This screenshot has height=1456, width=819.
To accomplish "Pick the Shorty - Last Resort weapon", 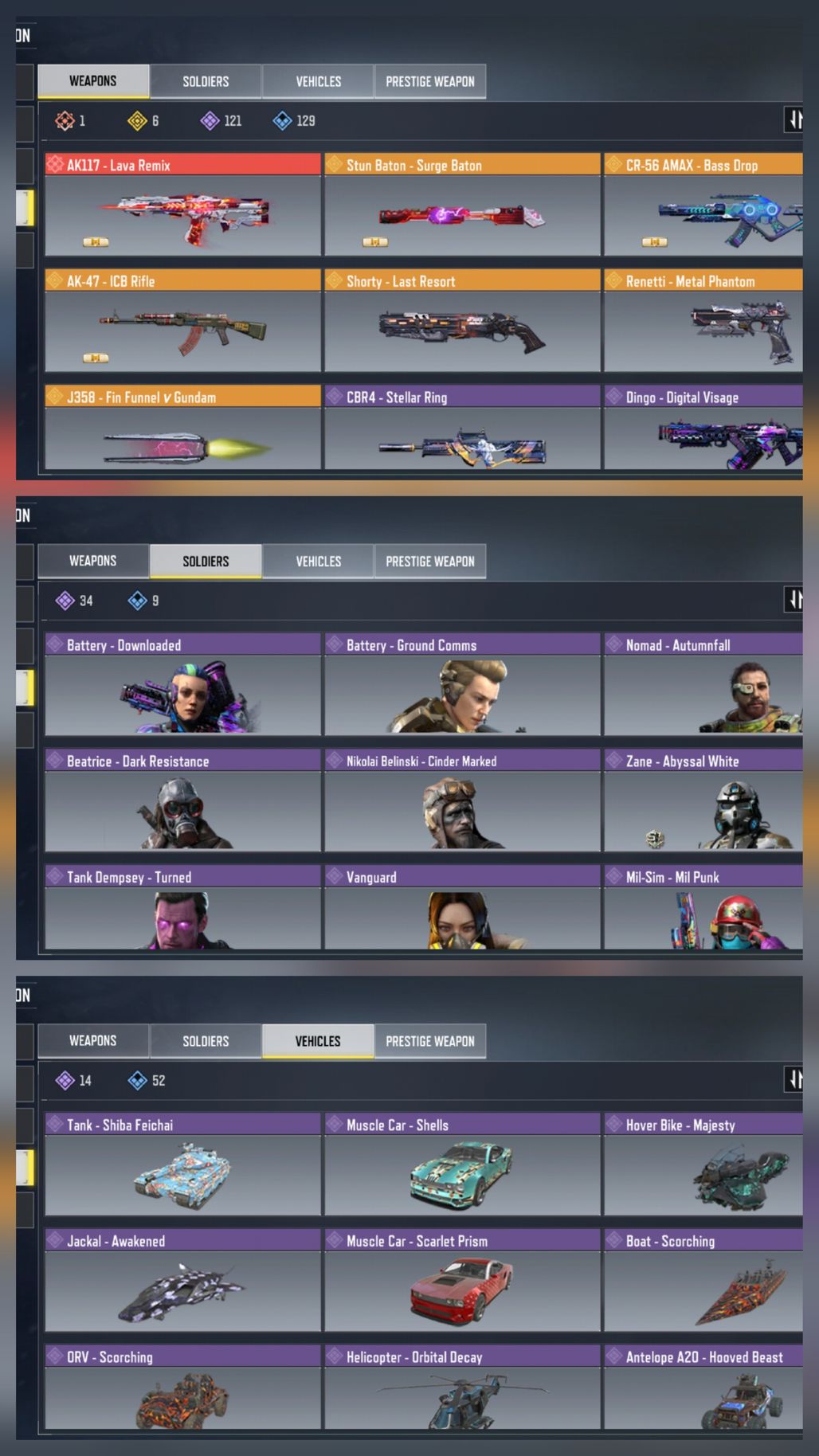I will click(462, 321).
